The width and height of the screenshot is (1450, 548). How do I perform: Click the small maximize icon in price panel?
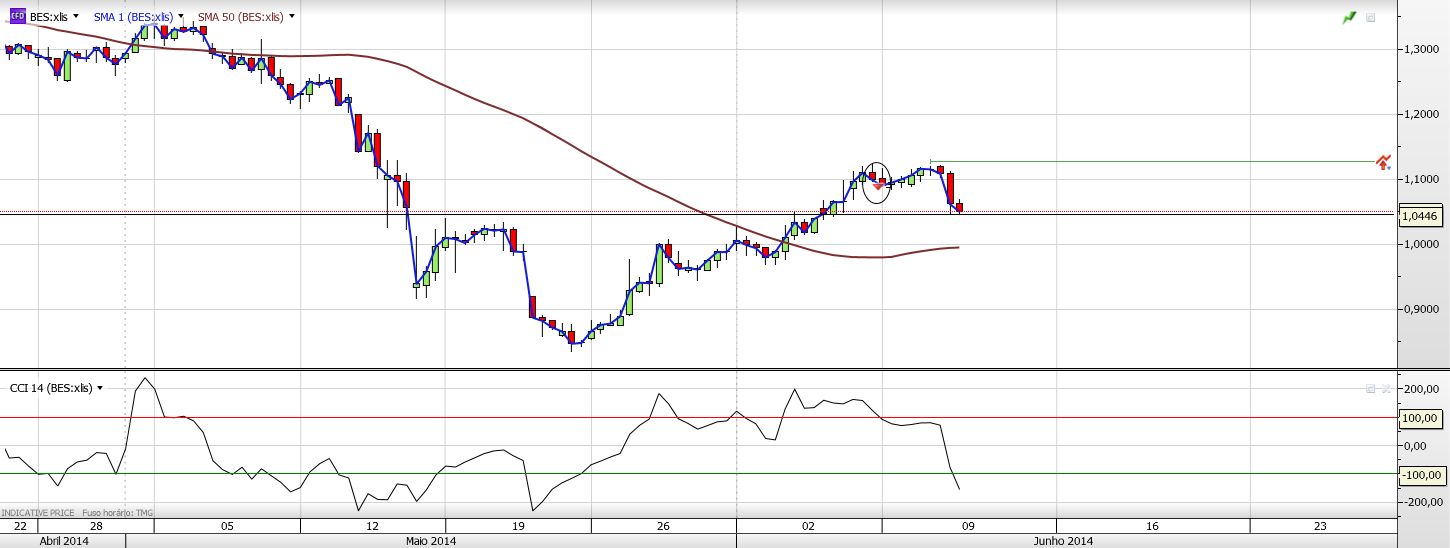click(x=1371, y=17)
